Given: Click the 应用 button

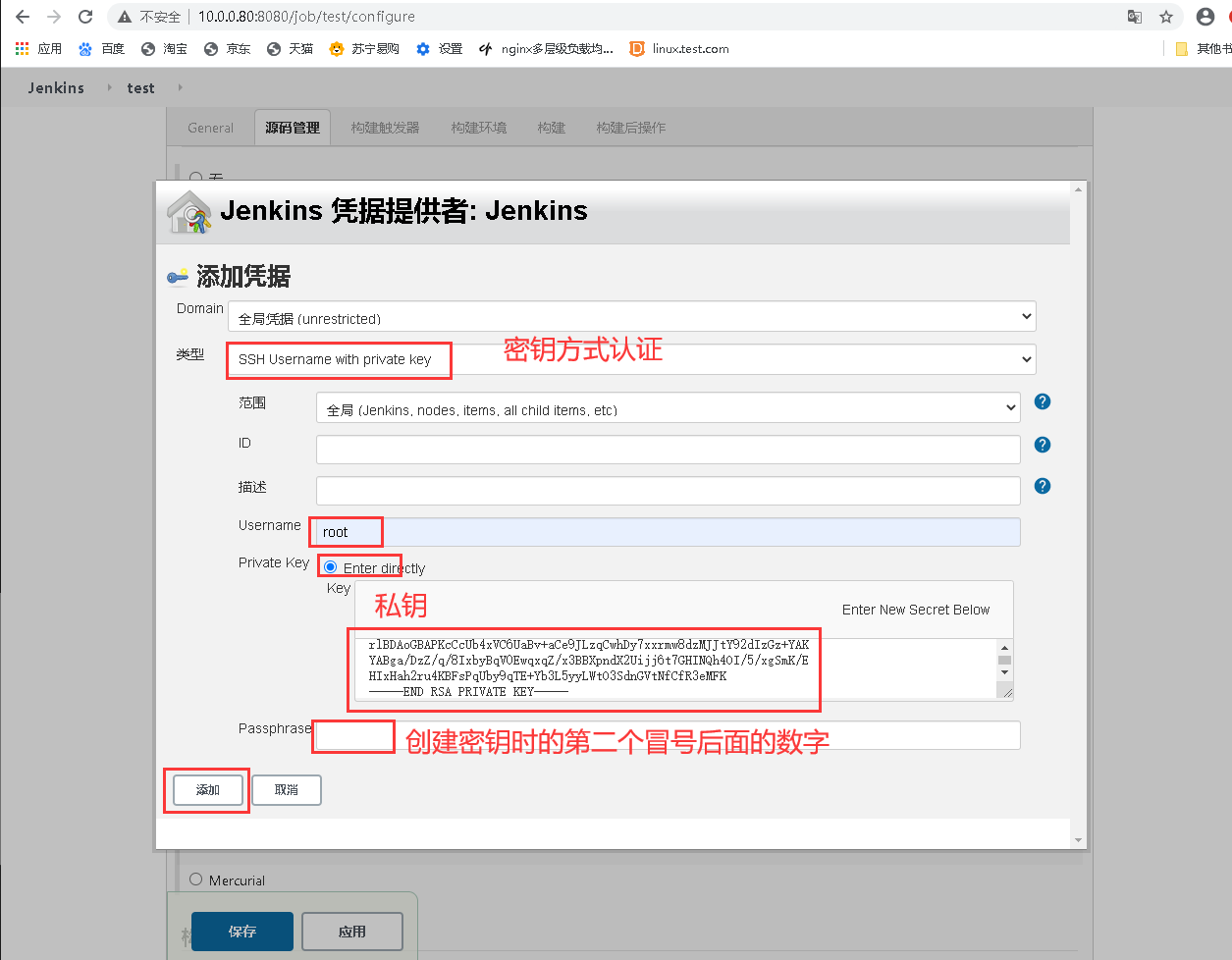Looking at the screenshot, I should pyautogui.click(x=352, y=932).
